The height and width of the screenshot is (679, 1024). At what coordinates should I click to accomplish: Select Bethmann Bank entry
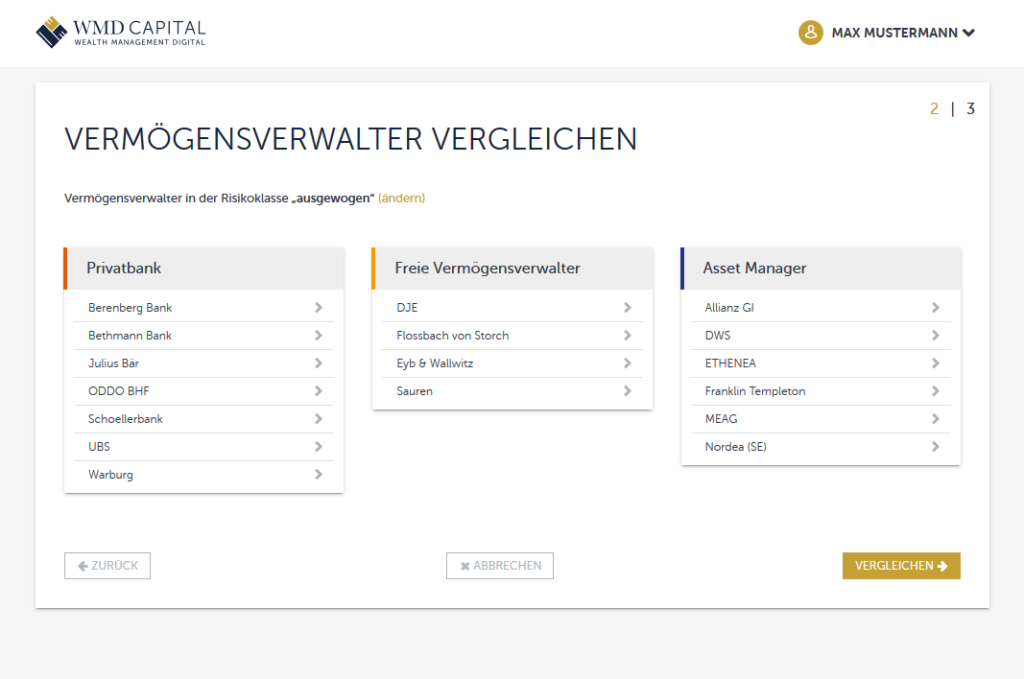[x=204, y=335]
